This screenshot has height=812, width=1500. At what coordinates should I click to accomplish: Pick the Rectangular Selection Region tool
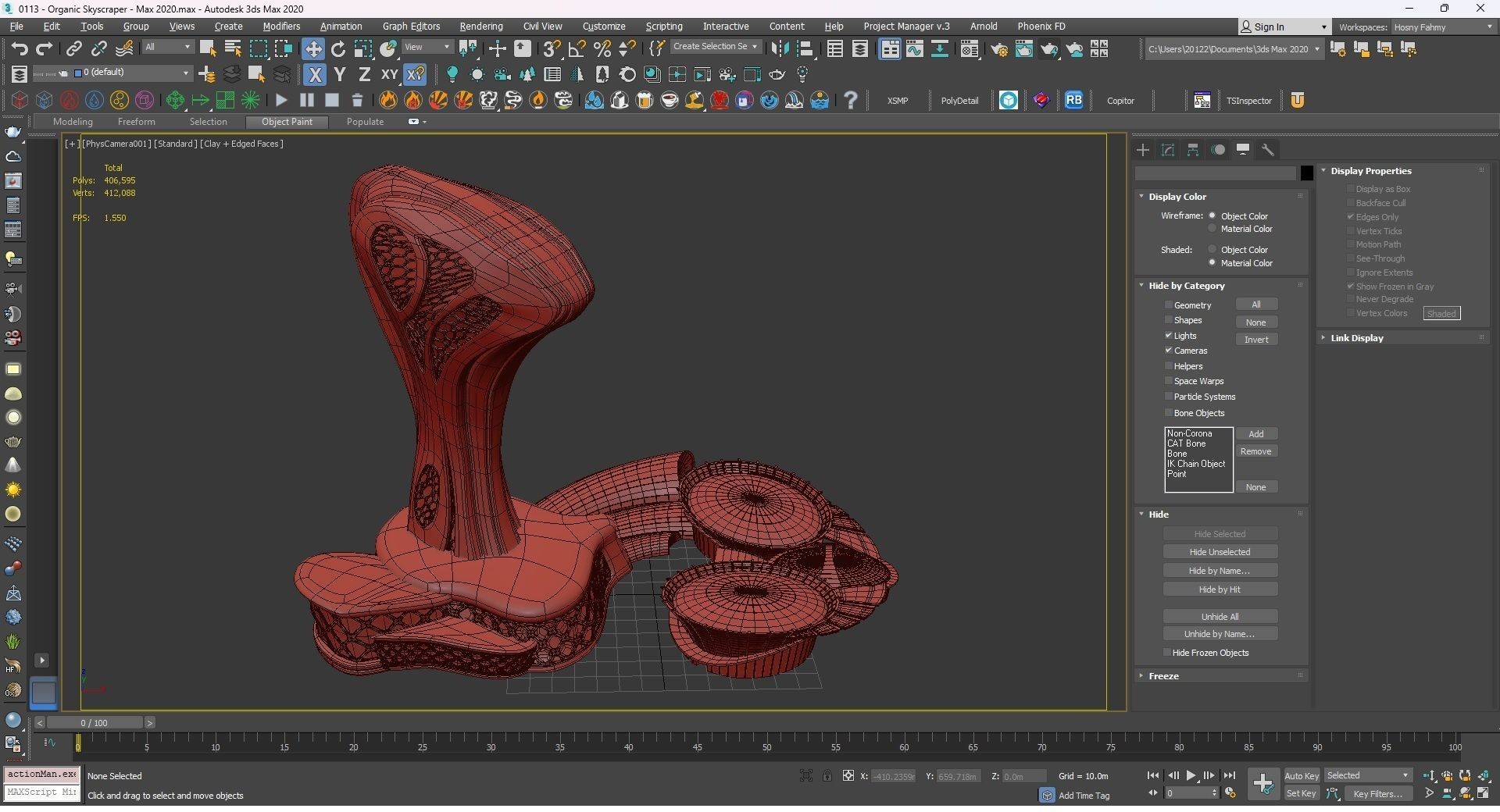coord(258,48)
